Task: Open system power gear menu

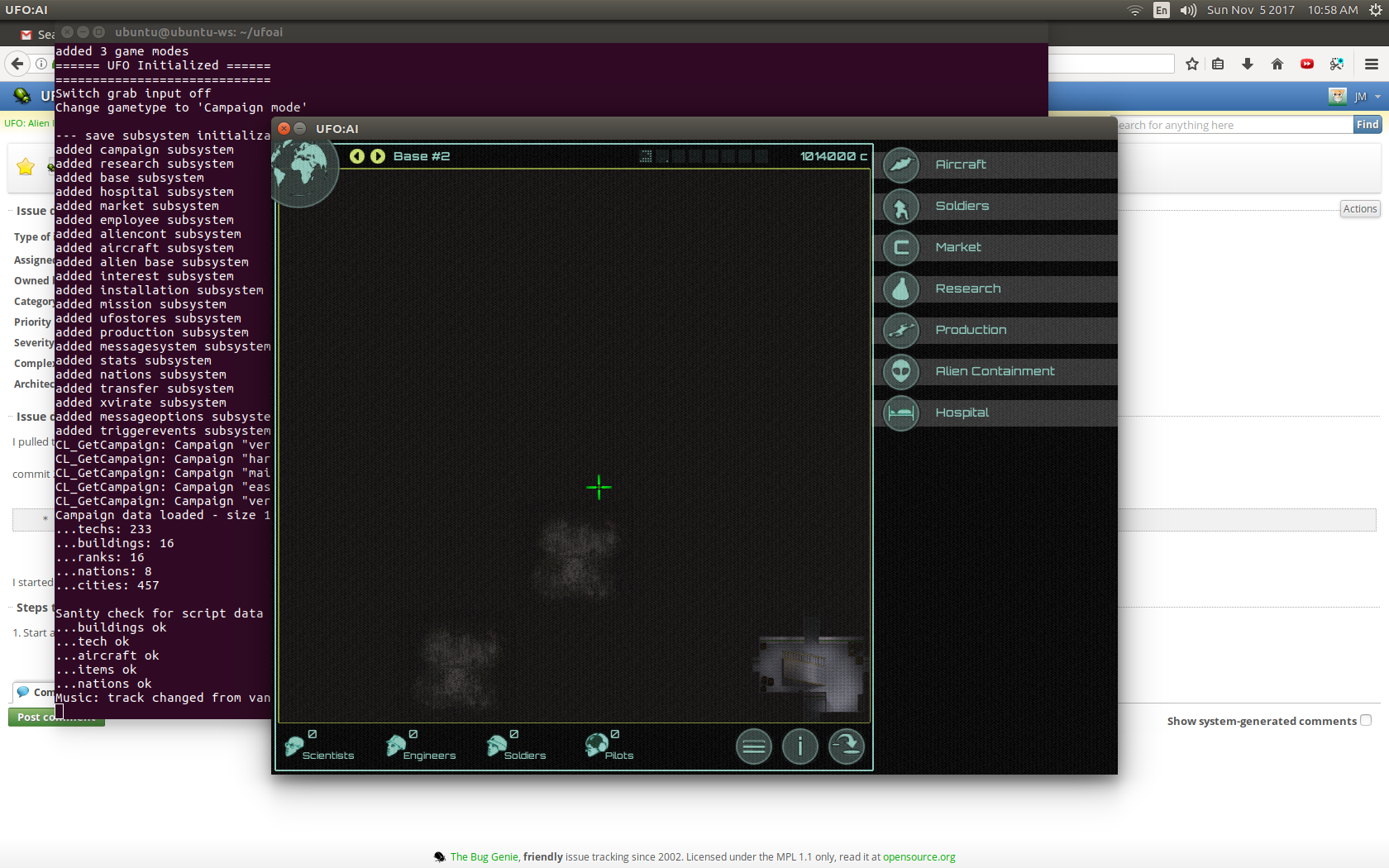Action: click(x=1375, y=10)
